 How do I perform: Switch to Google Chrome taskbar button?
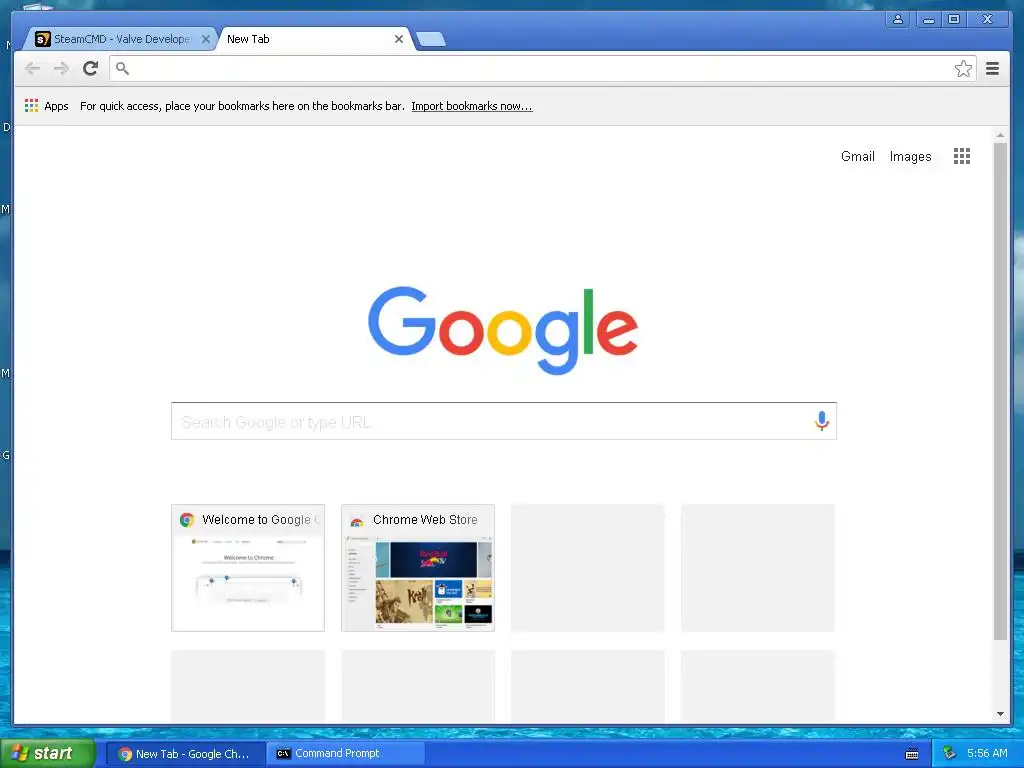click(x=185, y=754)
